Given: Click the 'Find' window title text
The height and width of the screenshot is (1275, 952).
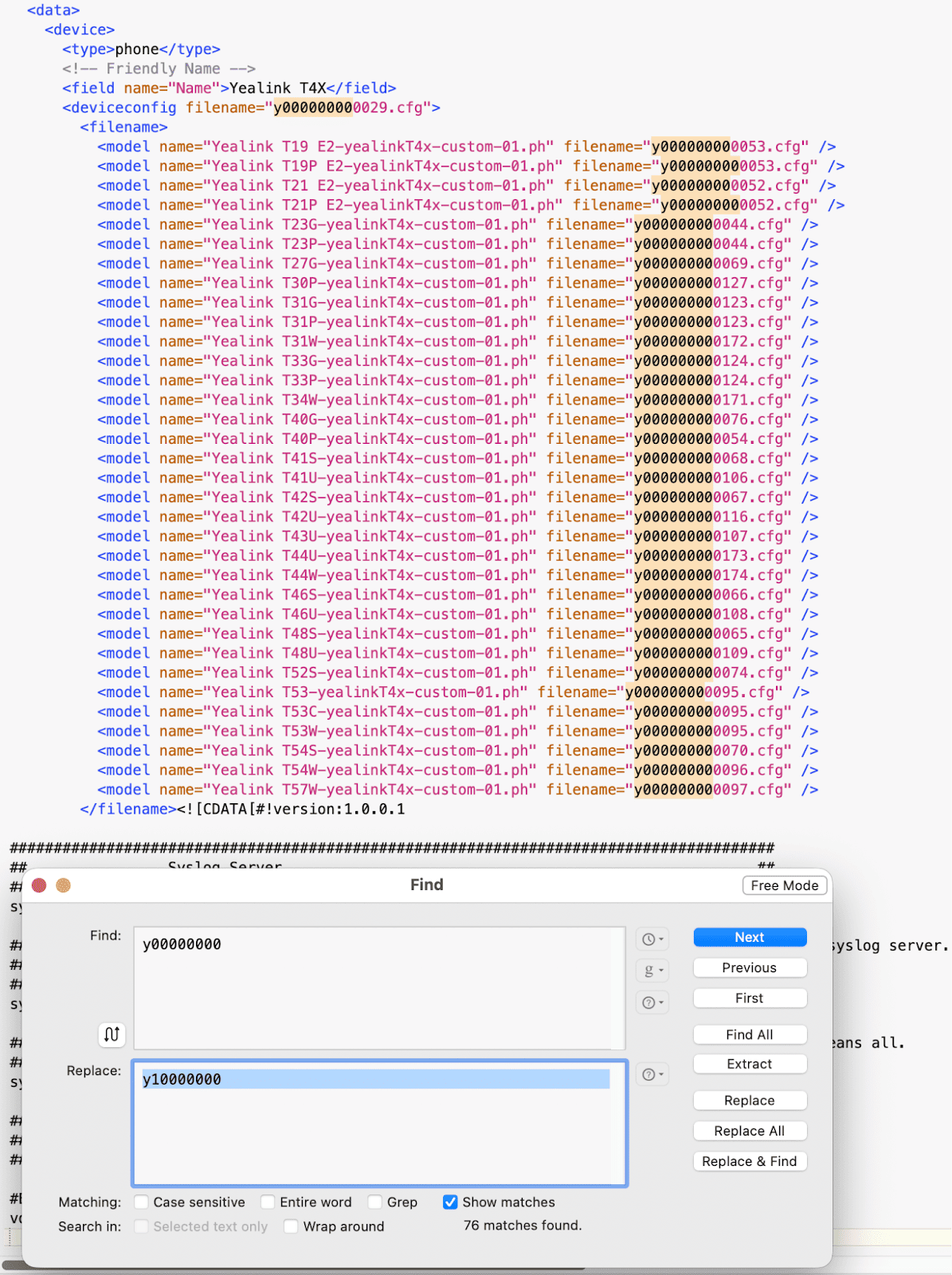Looking at the screenshot, I should (427, 885).
